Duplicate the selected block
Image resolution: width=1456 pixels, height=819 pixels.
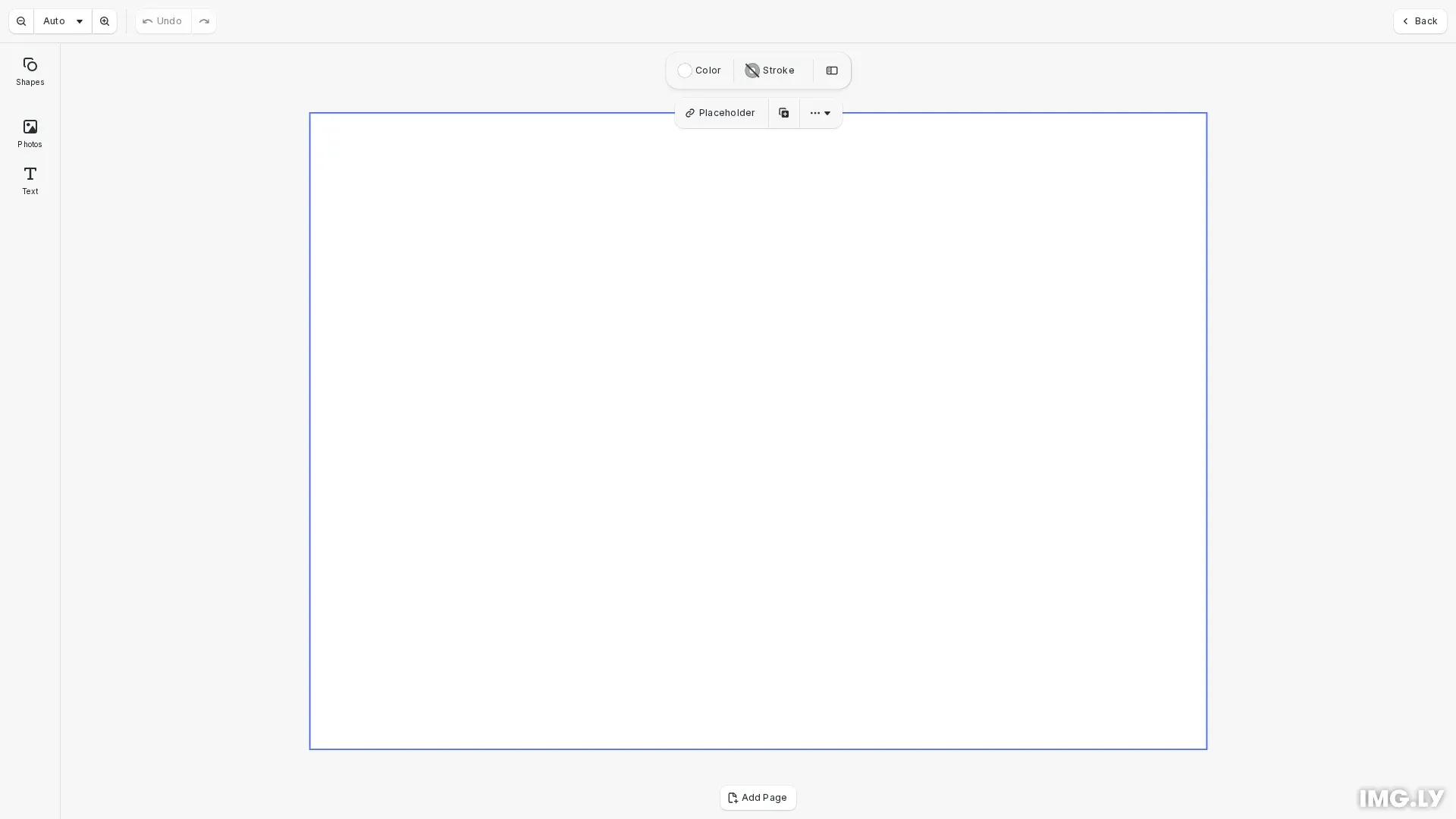783,112
